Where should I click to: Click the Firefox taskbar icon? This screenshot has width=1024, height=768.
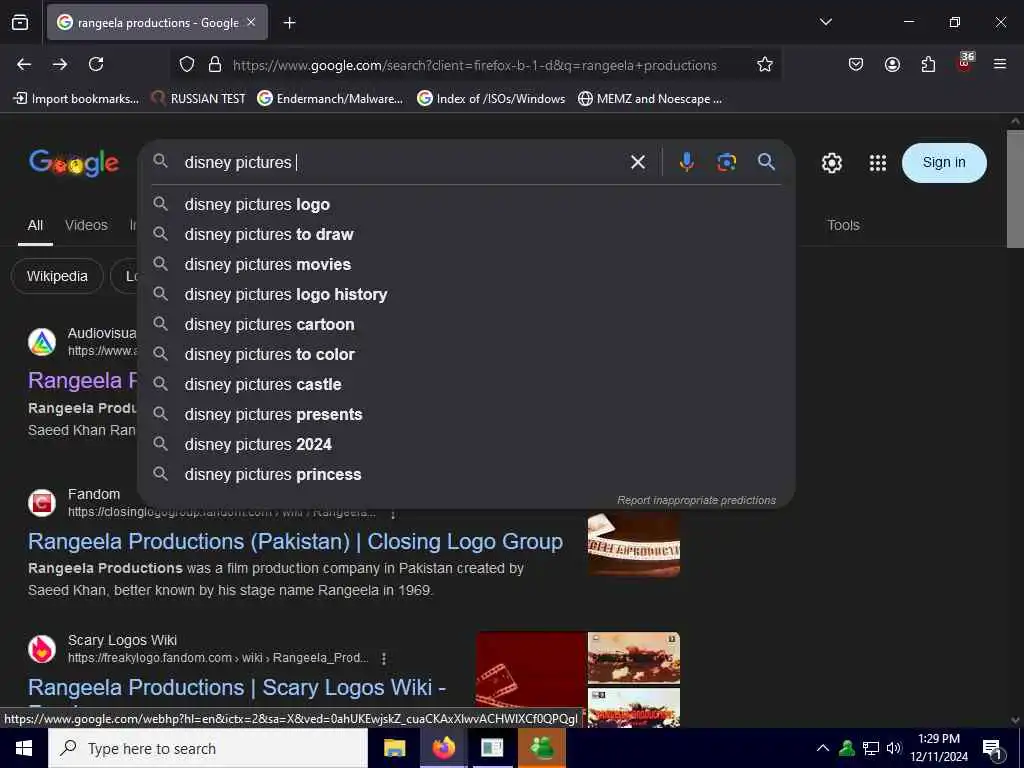click(443, 748)
